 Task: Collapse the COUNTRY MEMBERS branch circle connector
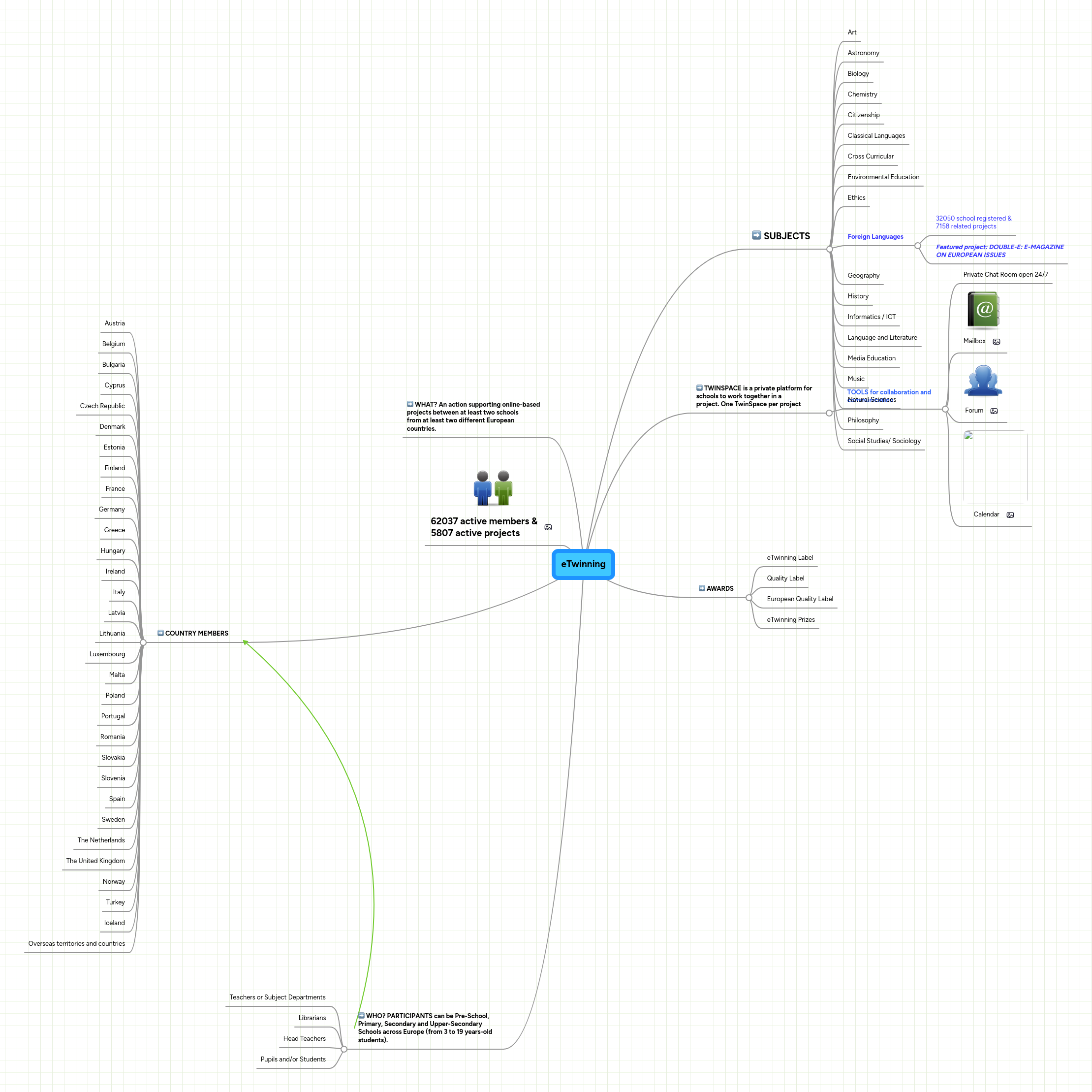pos(142,642)
